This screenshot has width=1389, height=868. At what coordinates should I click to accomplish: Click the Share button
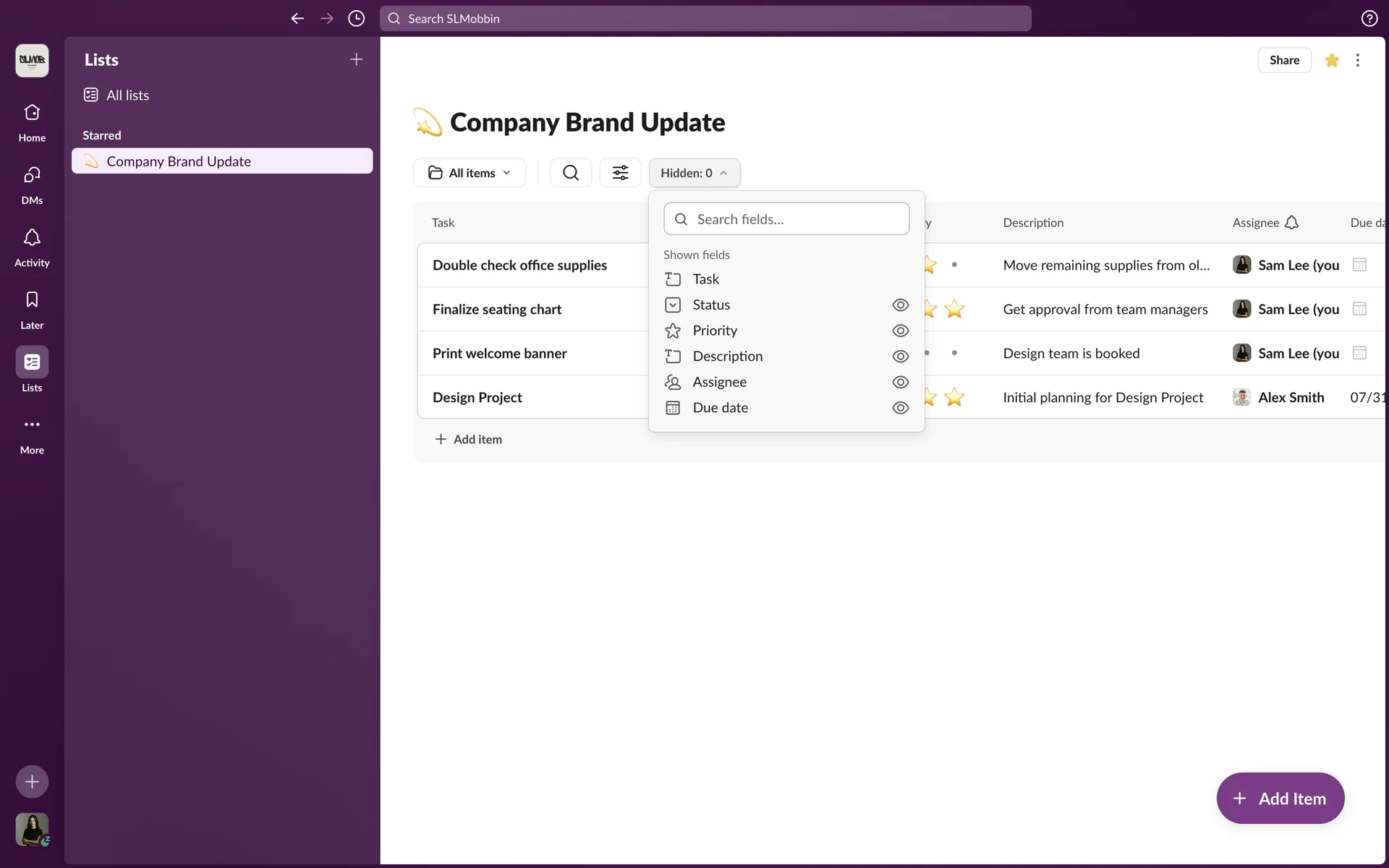[1283, 60]
